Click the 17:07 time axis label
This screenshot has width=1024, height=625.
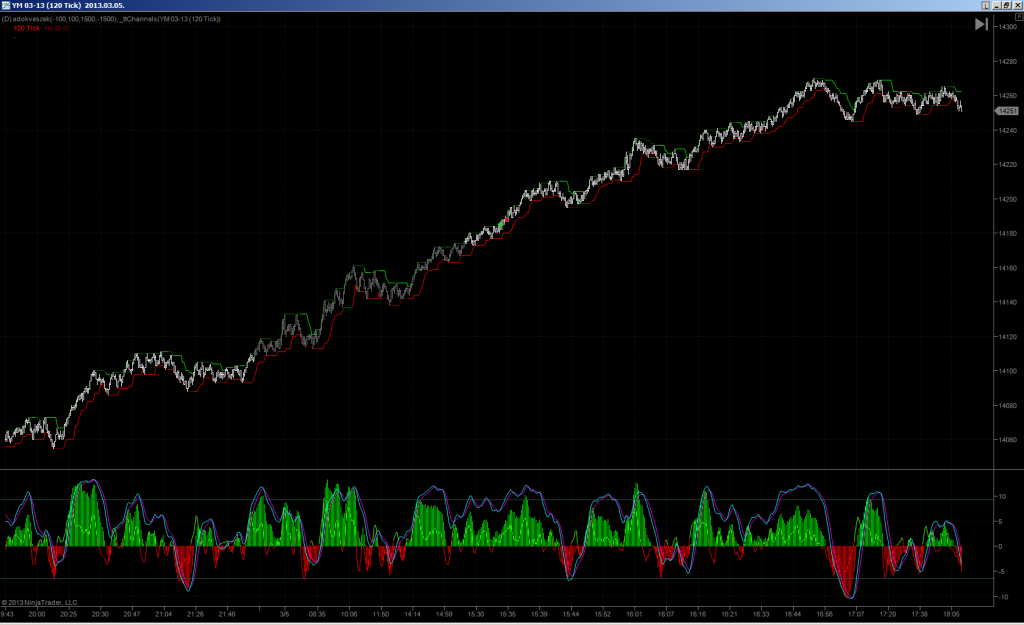pyautogui.click(x=856, y=614)
